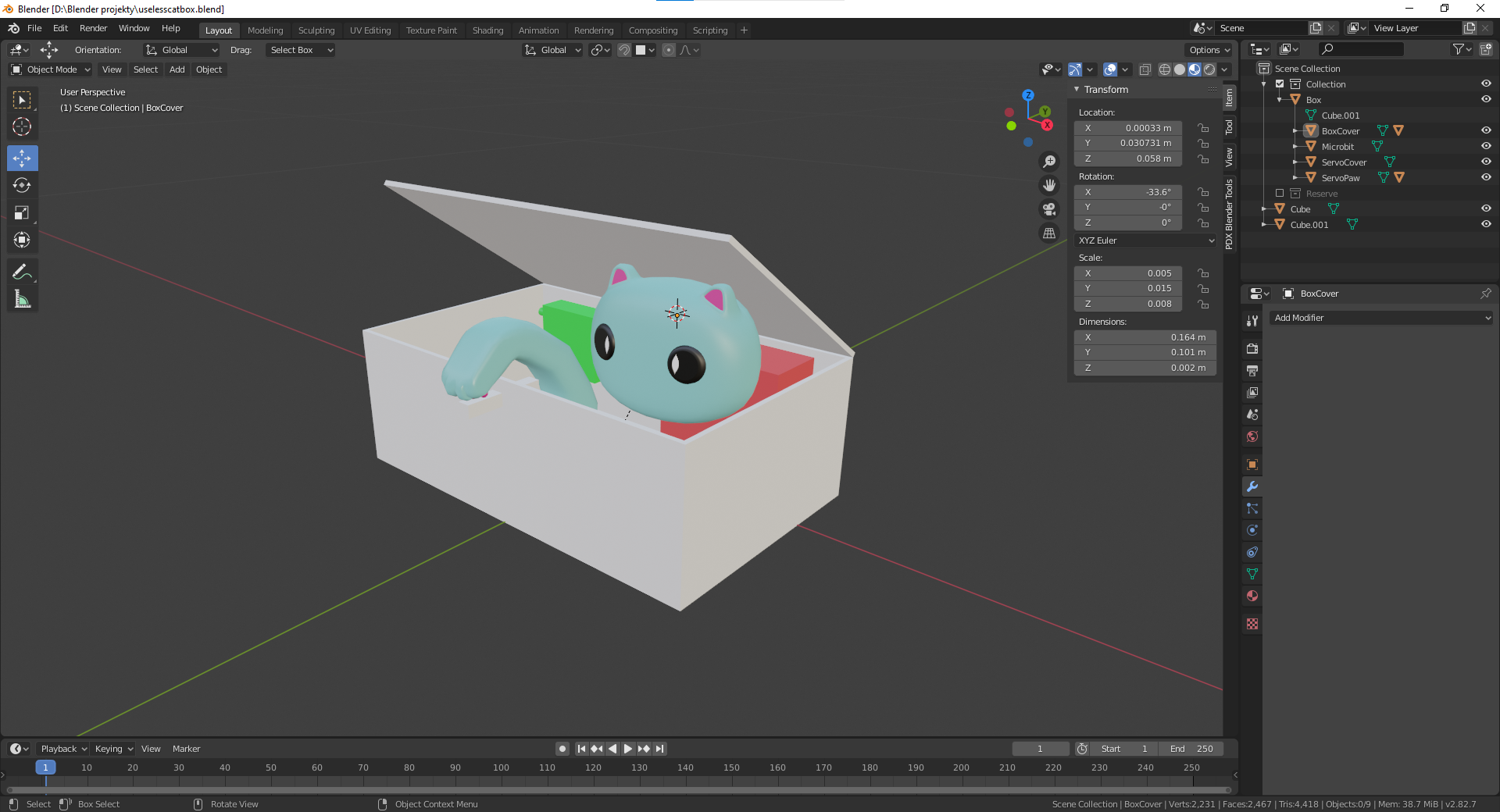Screen dimensions: 1500x812
Task: Expand the Keying dropdown
Action: pos(114,749)
